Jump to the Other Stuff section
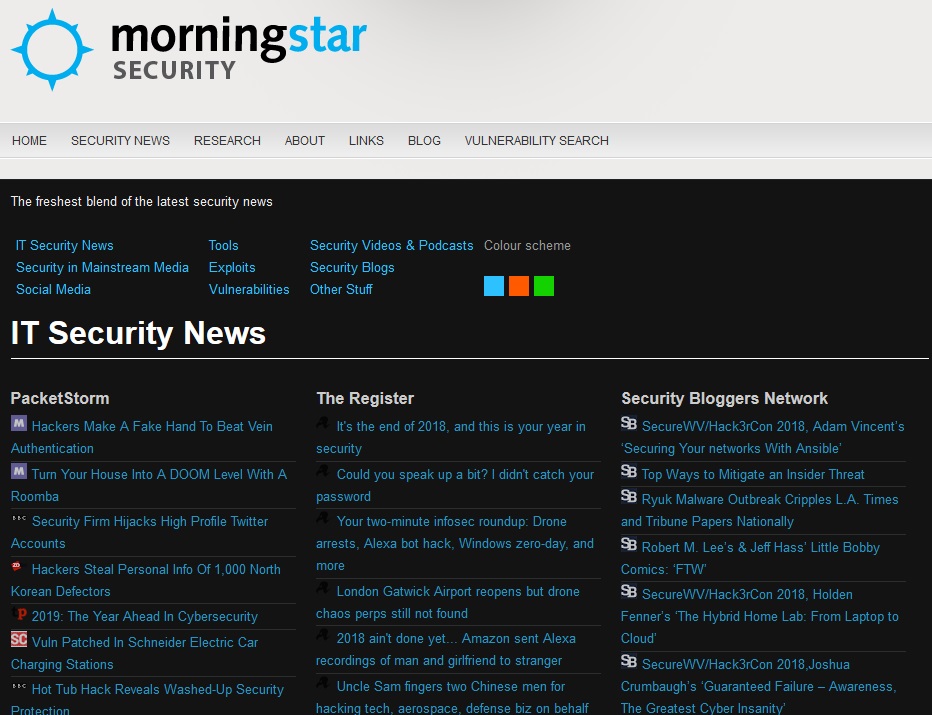 tap(341, 289)
